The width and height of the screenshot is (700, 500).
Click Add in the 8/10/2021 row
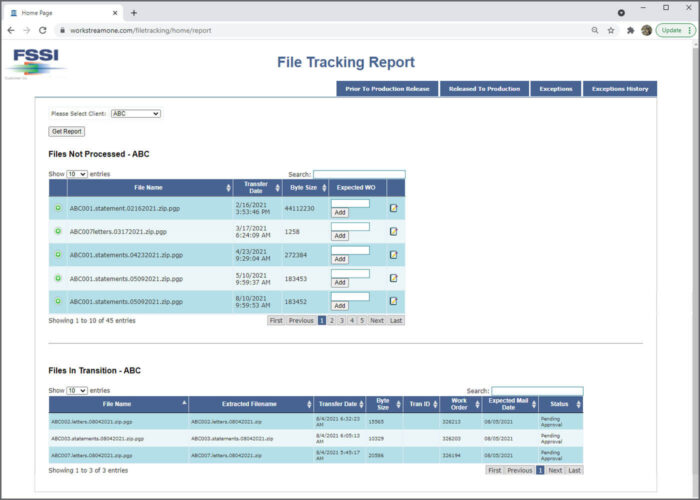(x=340, y=306)
